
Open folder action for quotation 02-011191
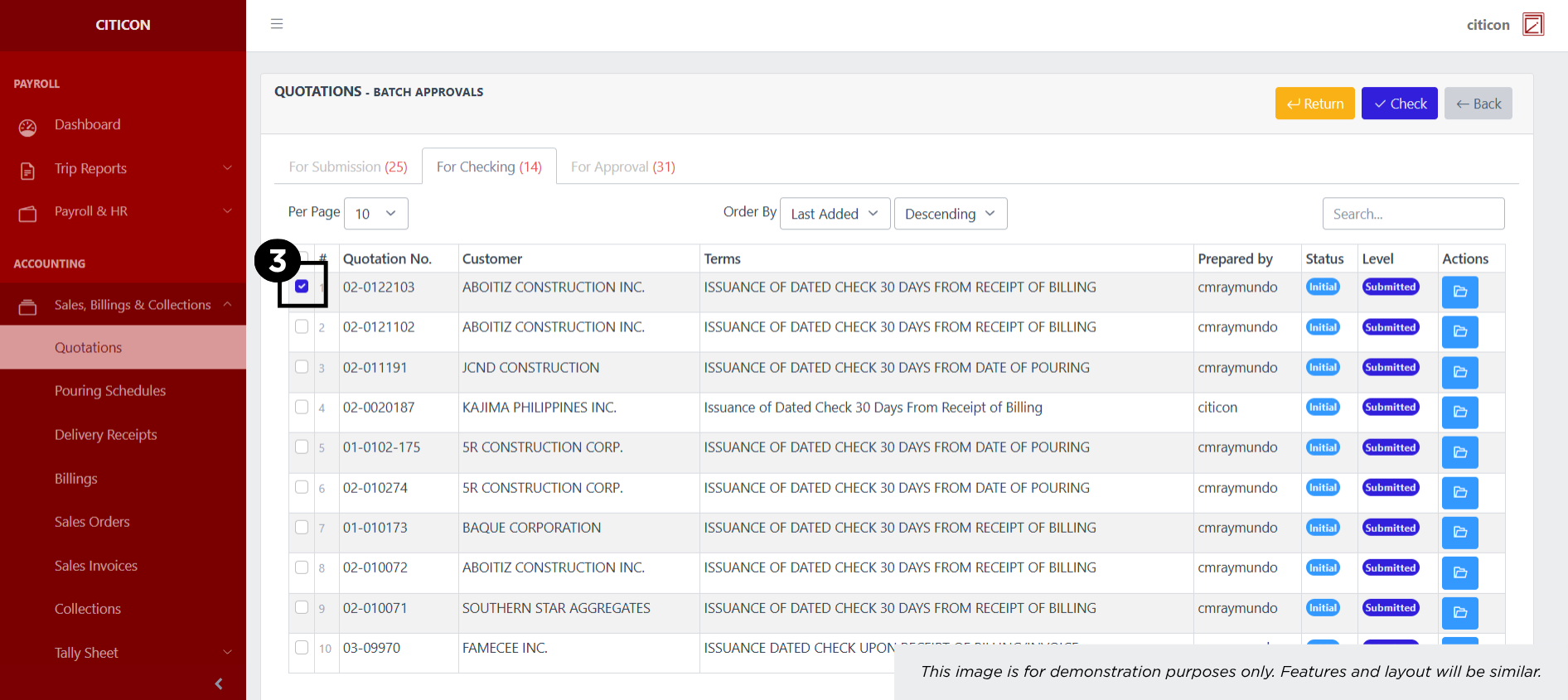(1459, 372)
